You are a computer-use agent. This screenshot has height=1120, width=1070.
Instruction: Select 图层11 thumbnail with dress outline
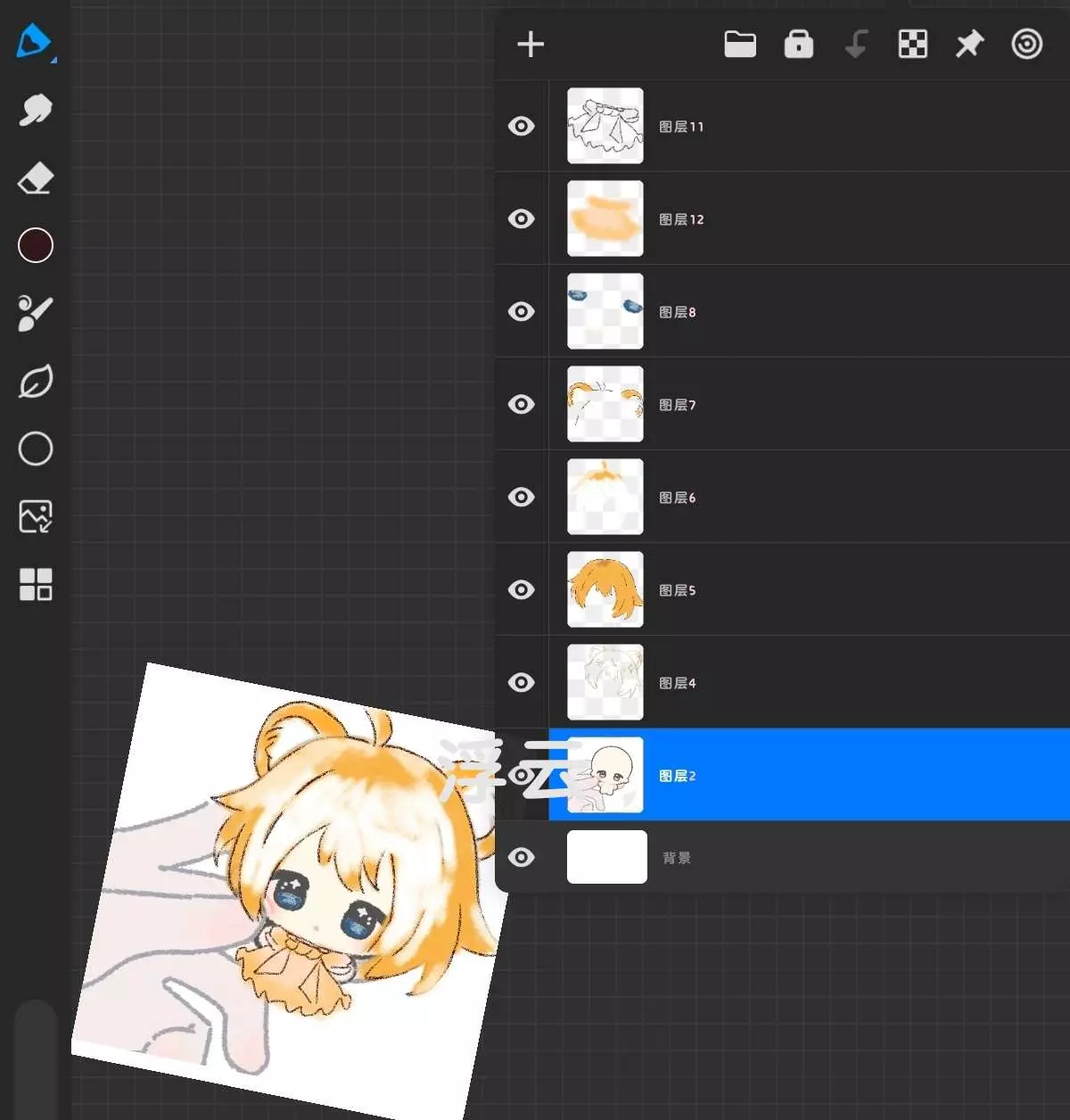pos(605,126)
